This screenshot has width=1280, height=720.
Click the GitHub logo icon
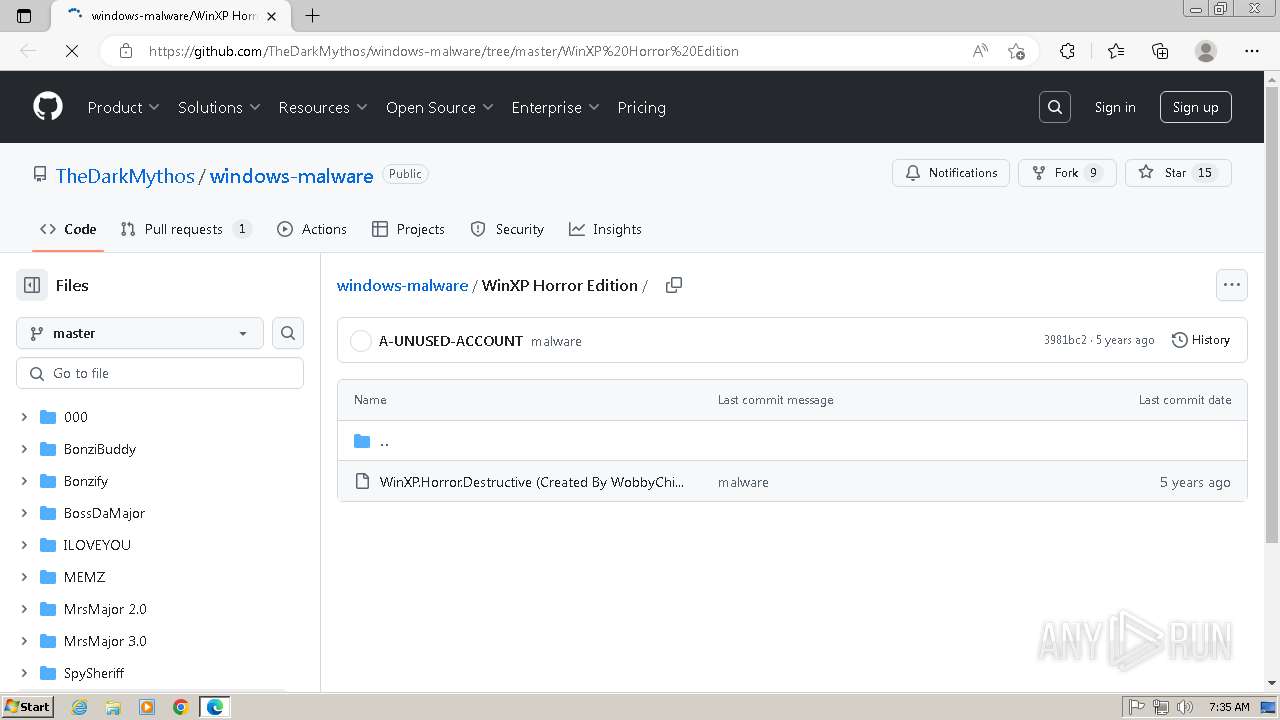point(48,107)
